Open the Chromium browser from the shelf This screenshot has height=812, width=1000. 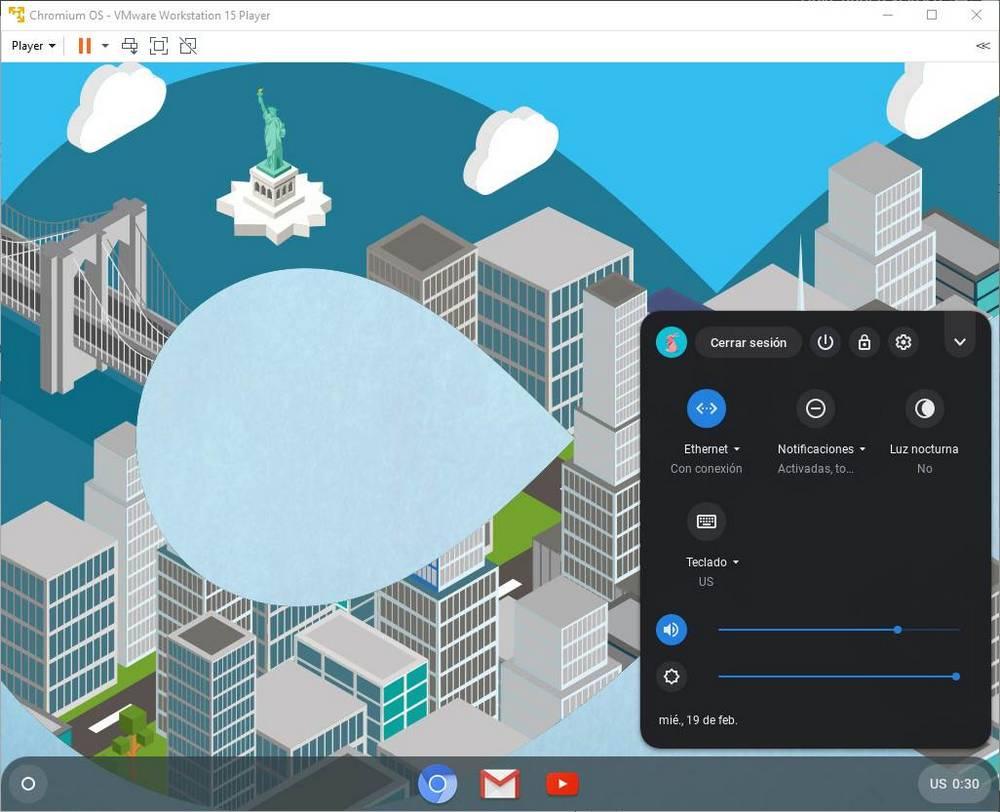(x=438, y=783)
